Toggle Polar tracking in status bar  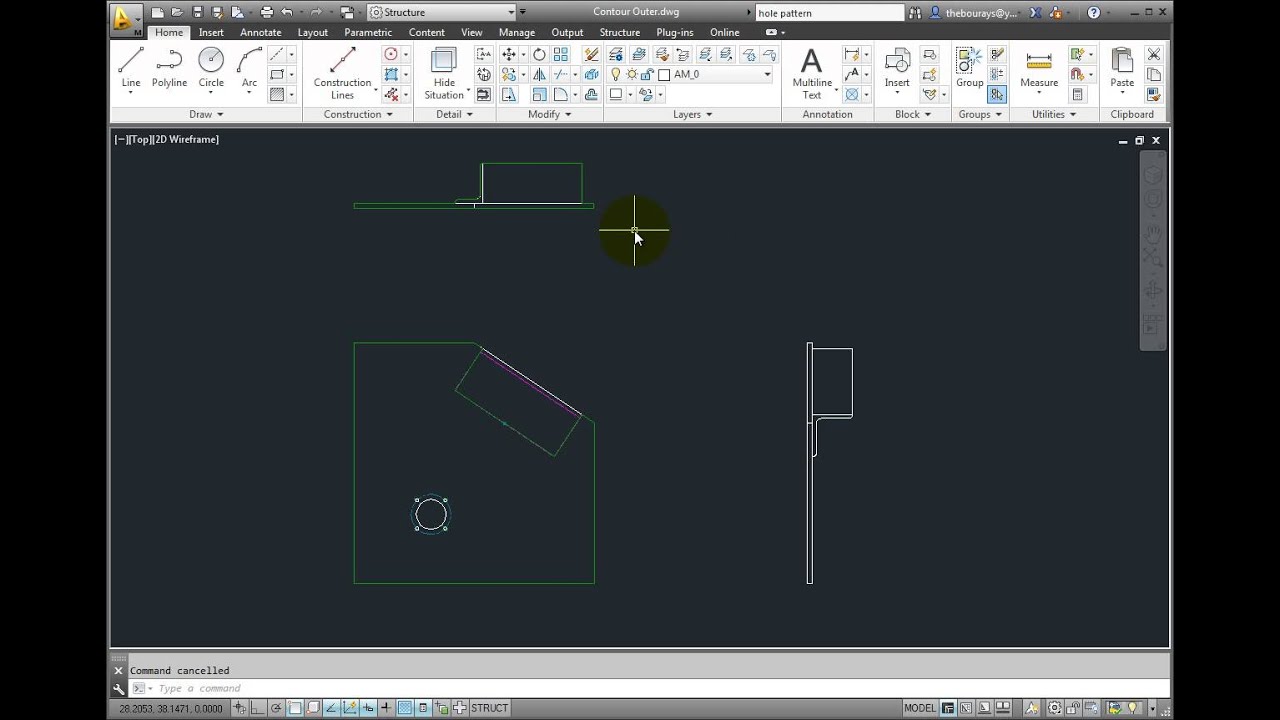point(276,708)
